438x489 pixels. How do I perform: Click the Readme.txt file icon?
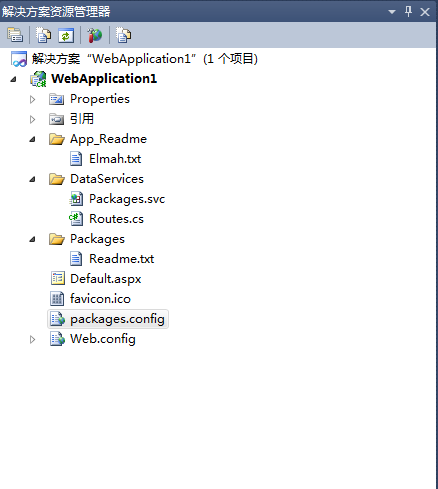(76, 259)
